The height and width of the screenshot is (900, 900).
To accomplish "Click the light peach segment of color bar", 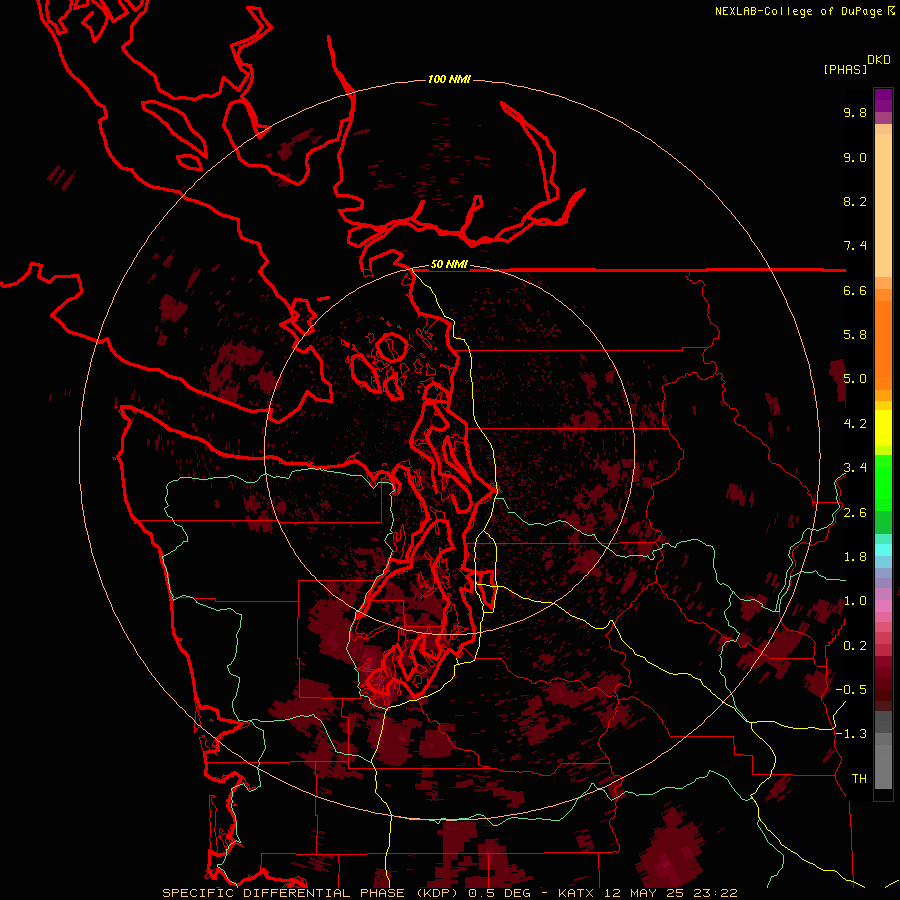I will (x=883, y=205).
